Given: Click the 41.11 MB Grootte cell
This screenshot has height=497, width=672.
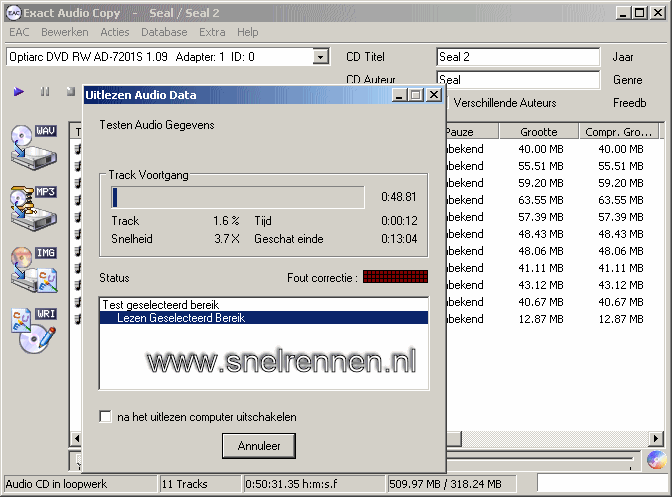Looking at the screenshot, I should pos(541,268).
